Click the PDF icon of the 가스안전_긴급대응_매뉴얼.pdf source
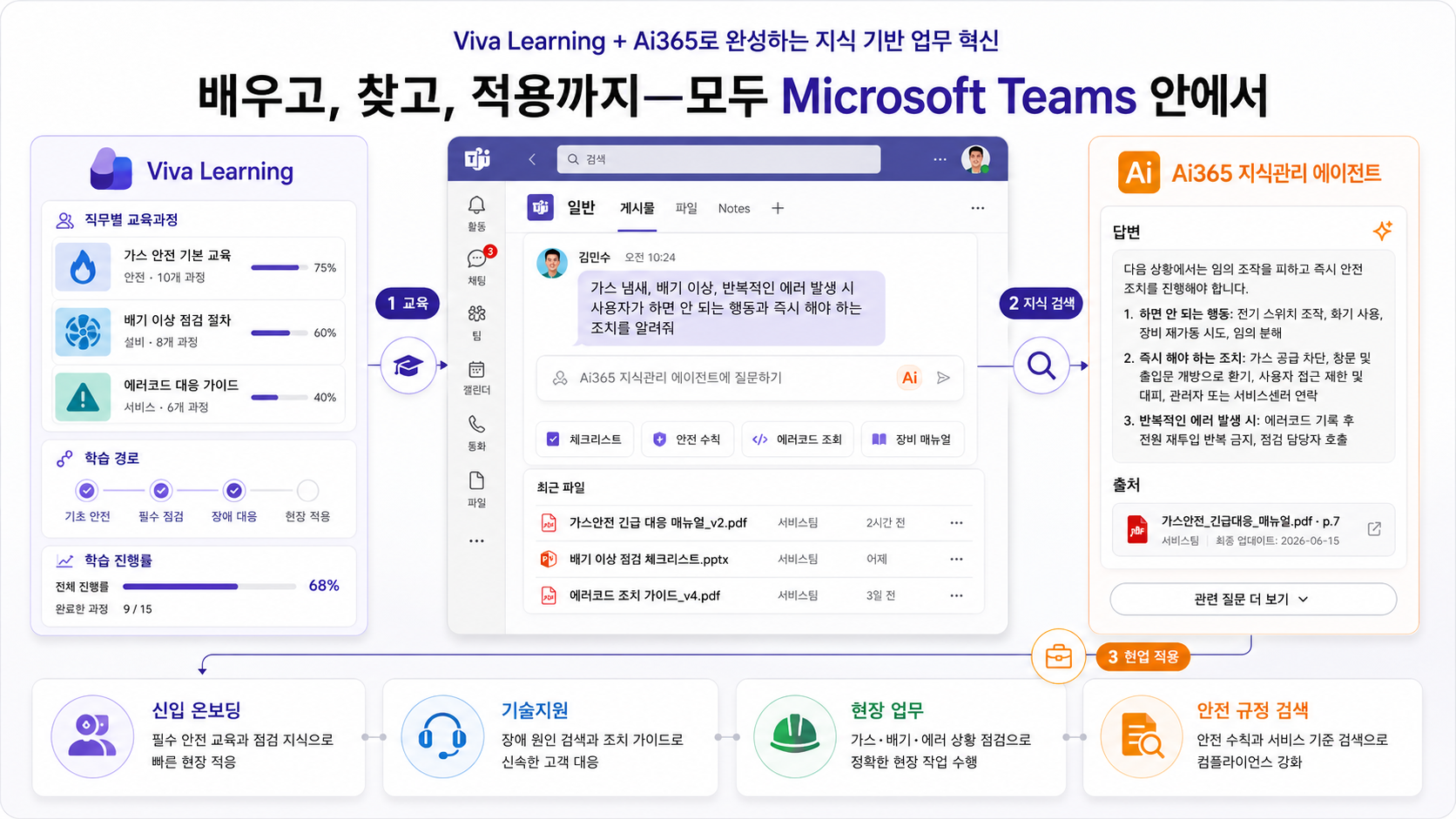Image resolution: width=1456 pixels, height=819 pixels. coord(1137,529)
